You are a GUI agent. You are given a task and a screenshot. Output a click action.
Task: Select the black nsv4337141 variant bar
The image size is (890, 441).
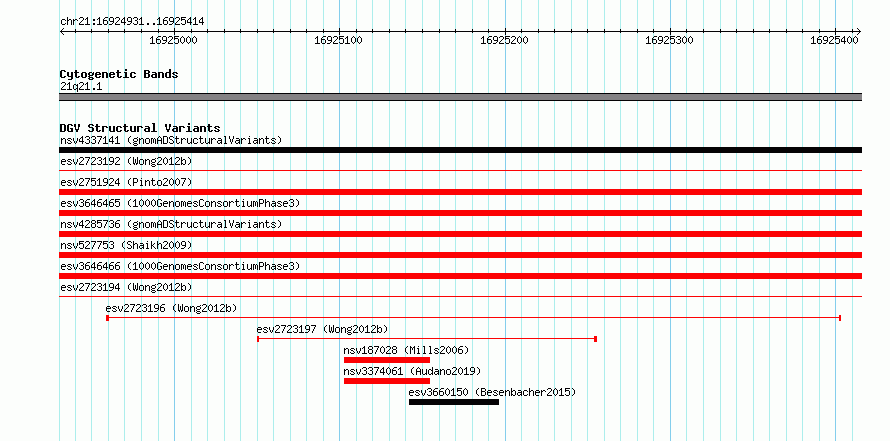[460, 150]
